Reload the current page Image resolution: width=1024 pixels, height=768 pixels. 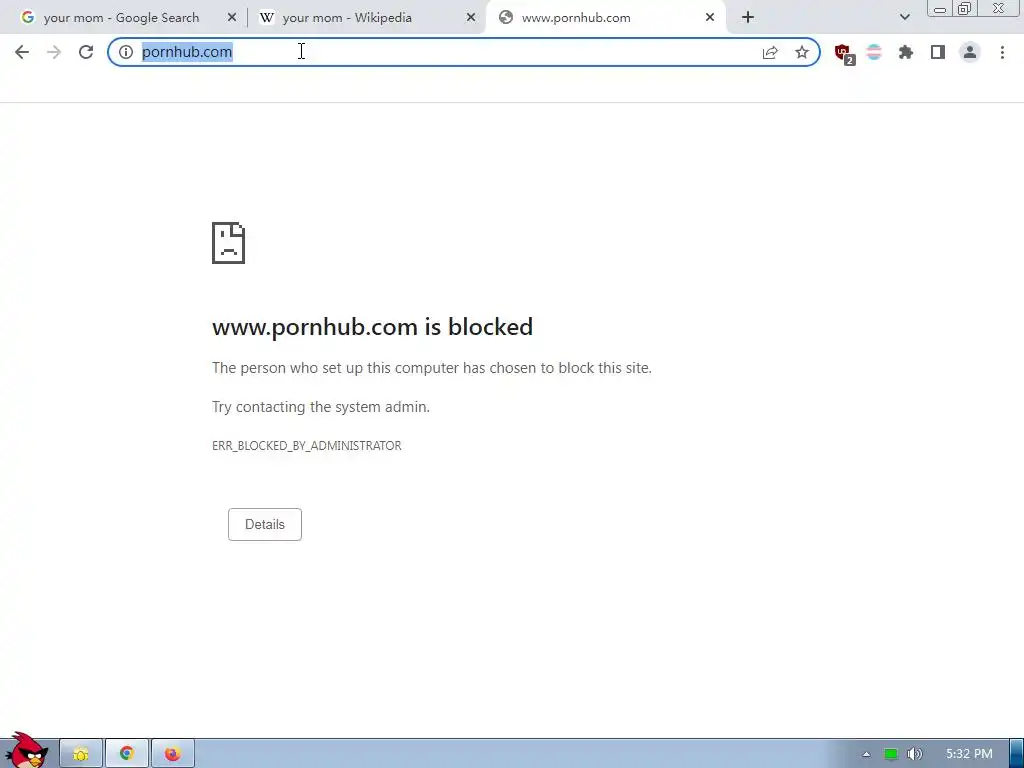(x=86, y=52)
